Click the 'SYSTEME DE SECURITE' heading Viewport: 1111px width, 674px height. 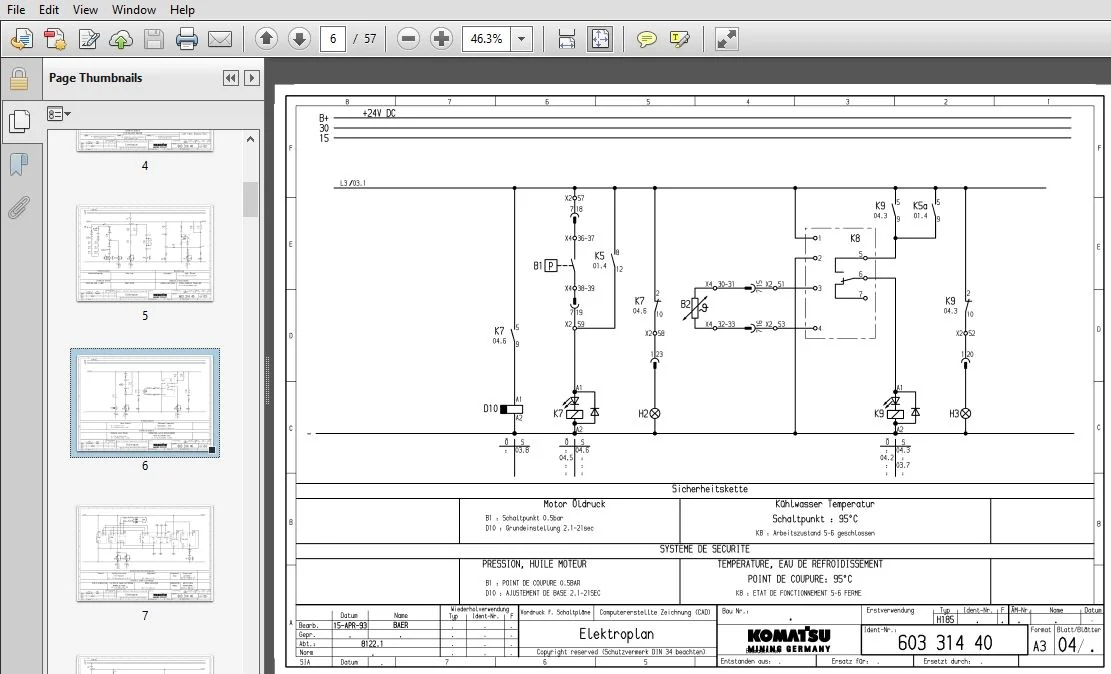point(704,549)
